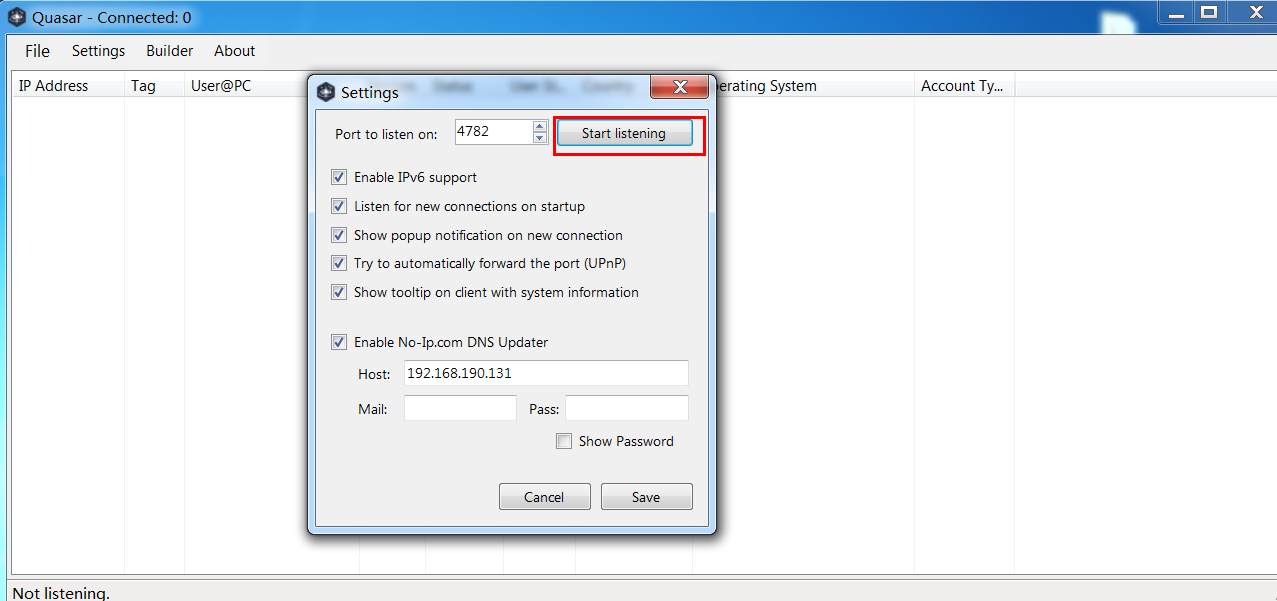Maximize the Quasar main window
This screenshot has width=1277, height=601.
pyautogui.click(x=1209, y=12)
